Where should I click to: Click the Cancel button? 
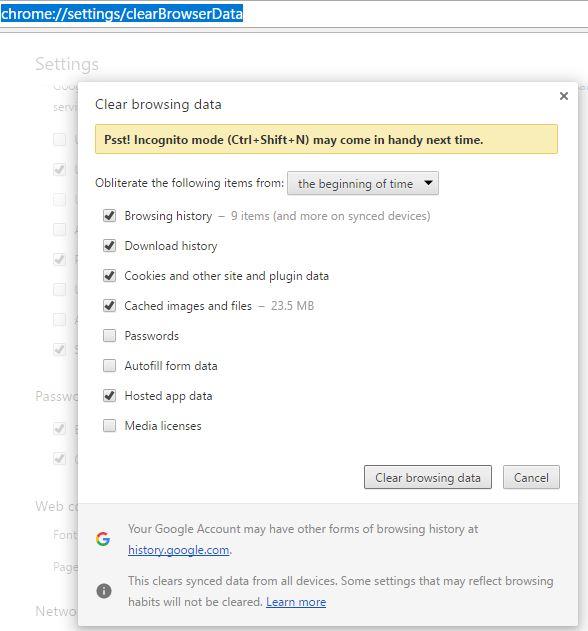(531, 477)
